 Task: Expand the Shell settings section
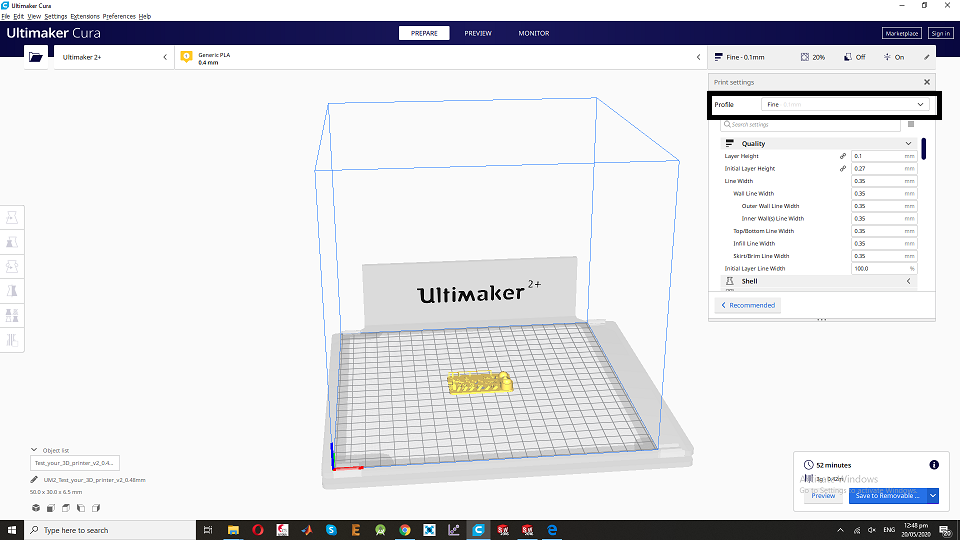tap(819, 281)
